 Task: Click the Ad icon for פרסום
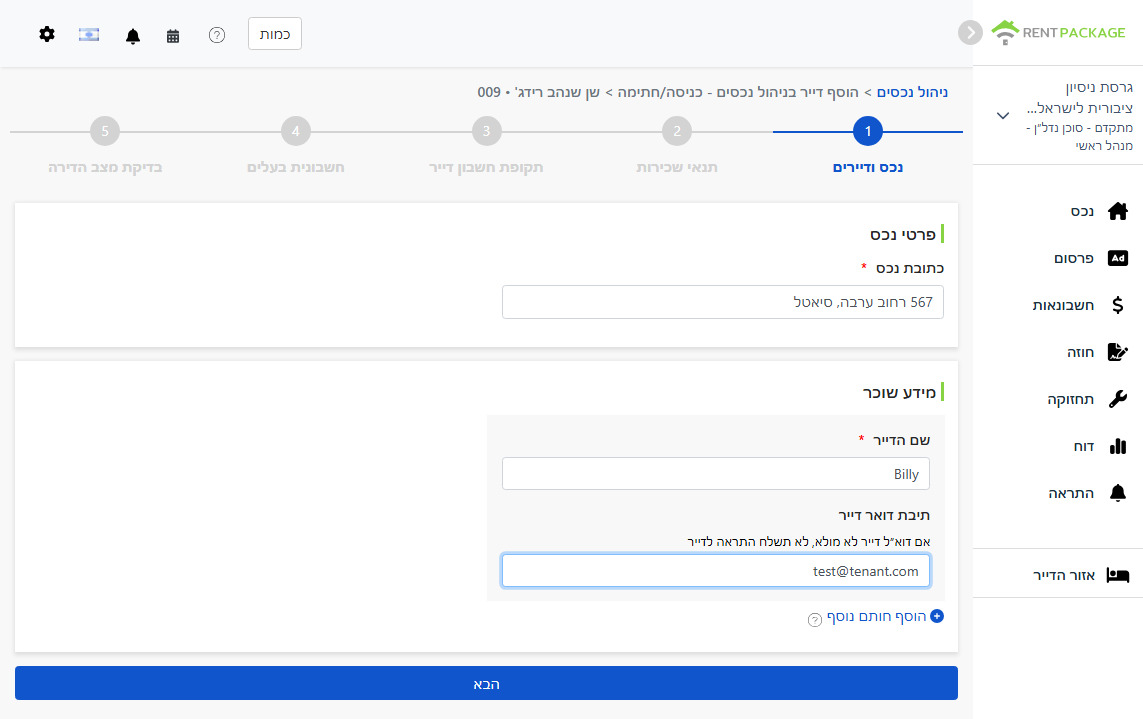click(x=1117, y=258)
